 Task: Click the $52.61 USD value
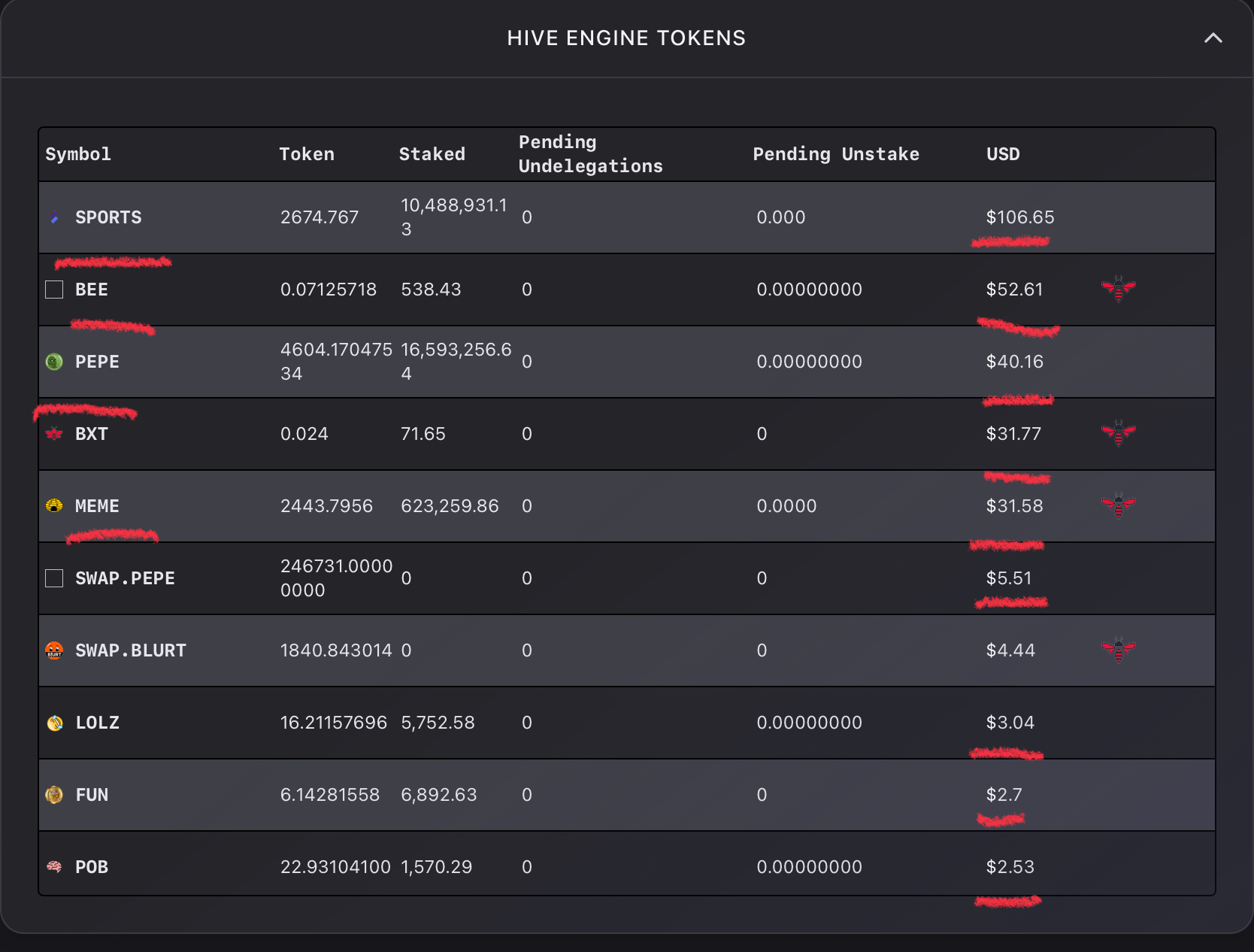point(1014,290)
